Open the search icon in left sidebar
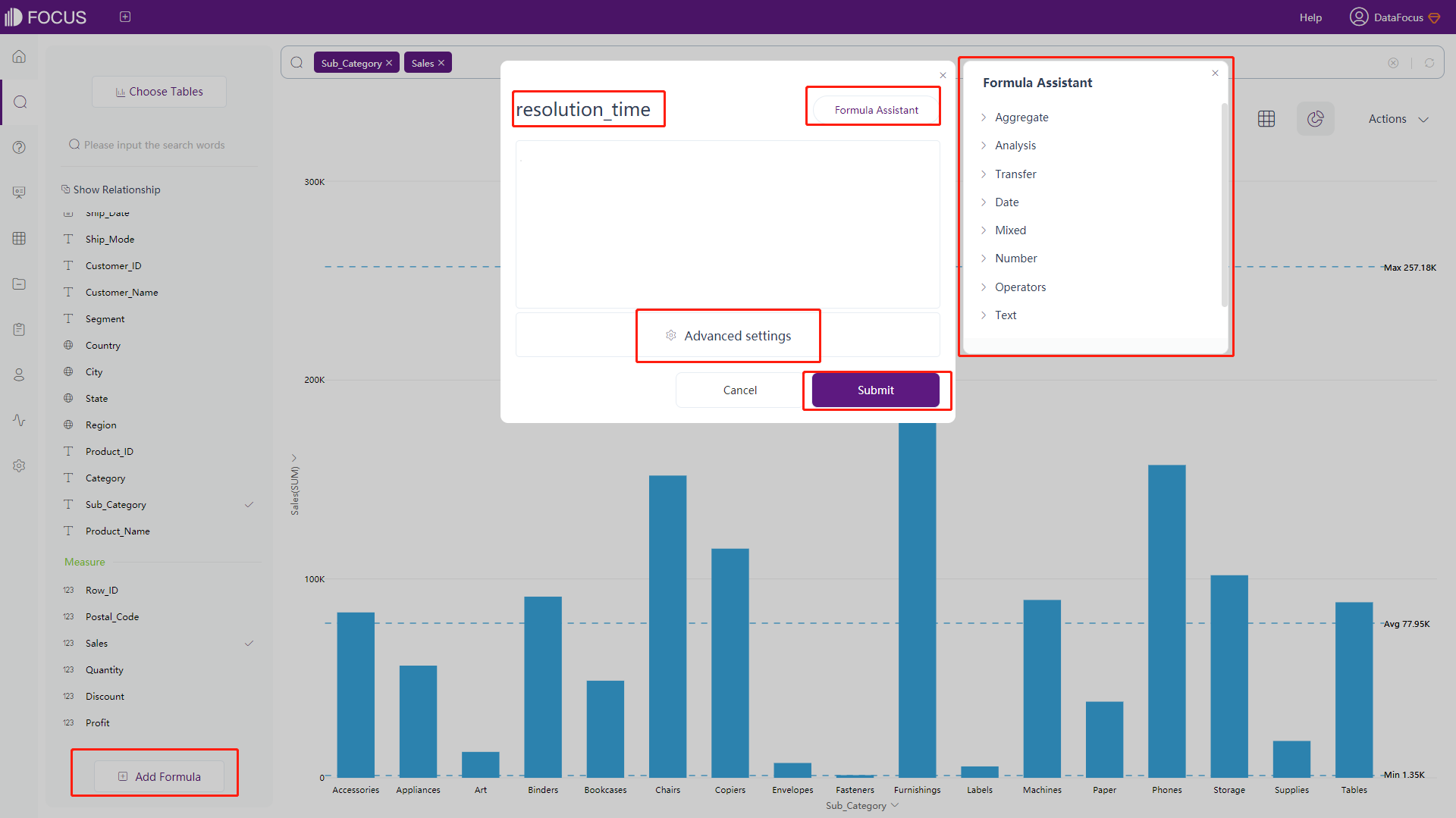The image size is (1456, 818). (20, 102)
